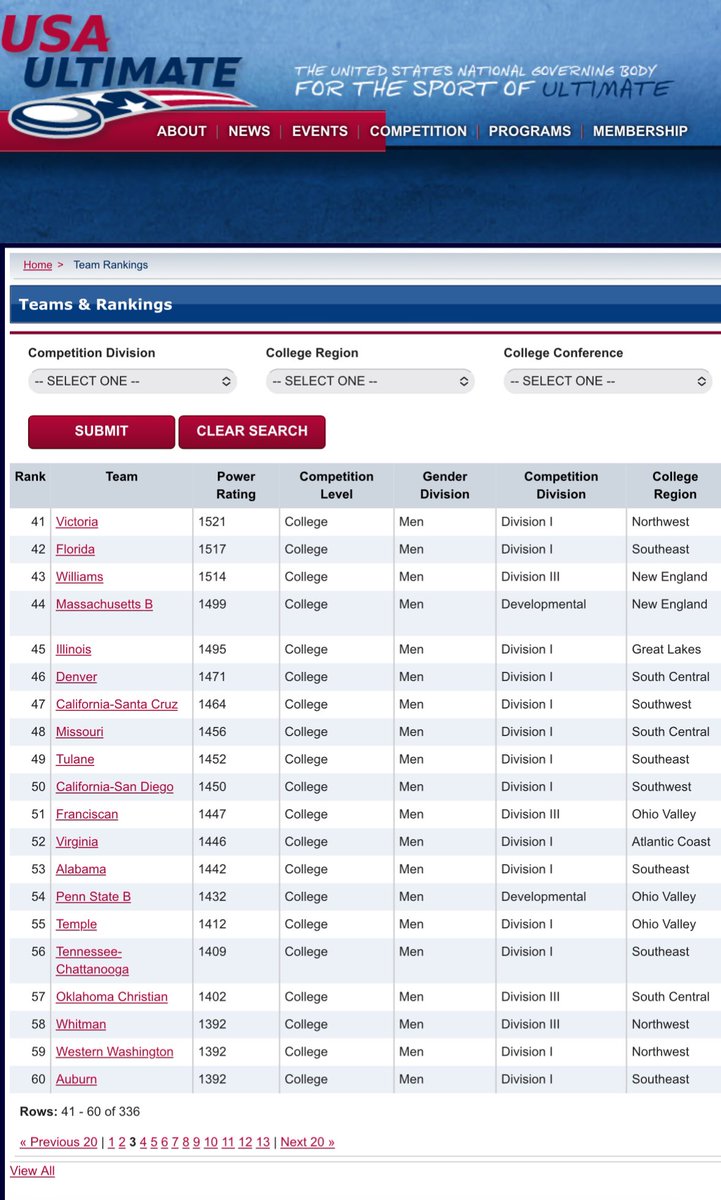The image size is (721, 1200).
Task: Open the Temple team link
Action: click(x=76, y=924)
